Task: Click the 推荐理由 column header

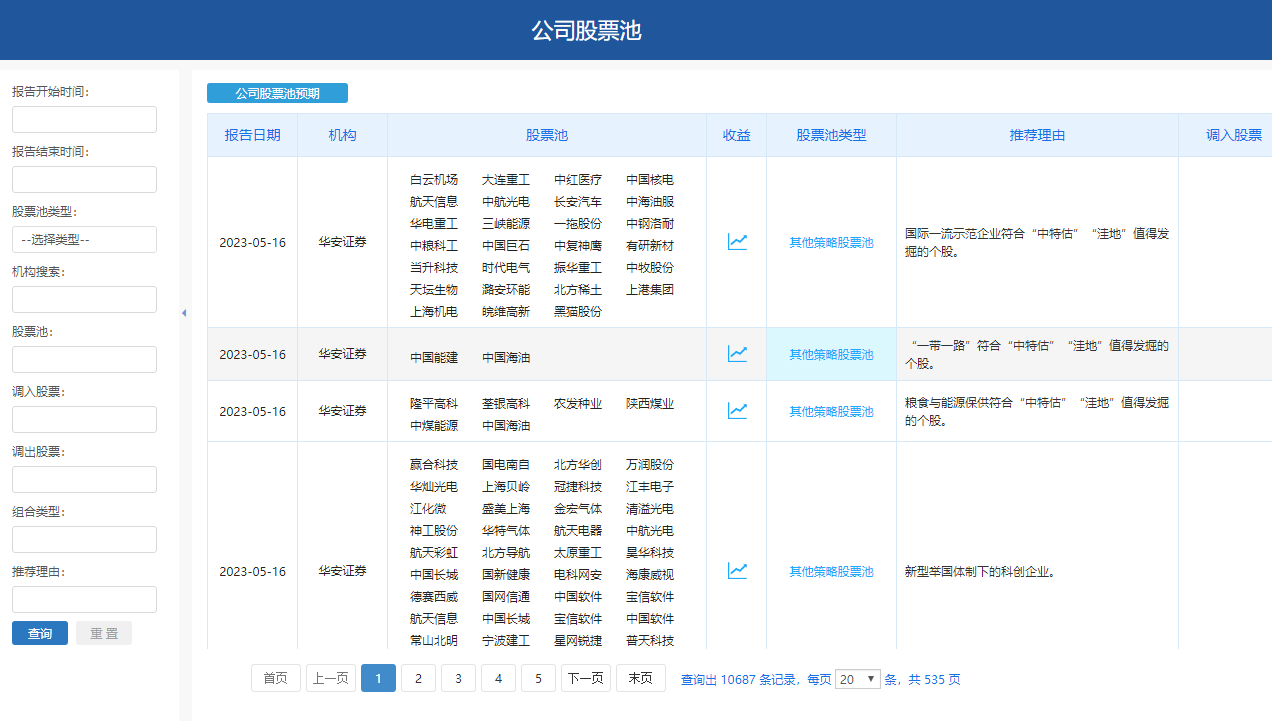Action: (x=1037, y=135)
